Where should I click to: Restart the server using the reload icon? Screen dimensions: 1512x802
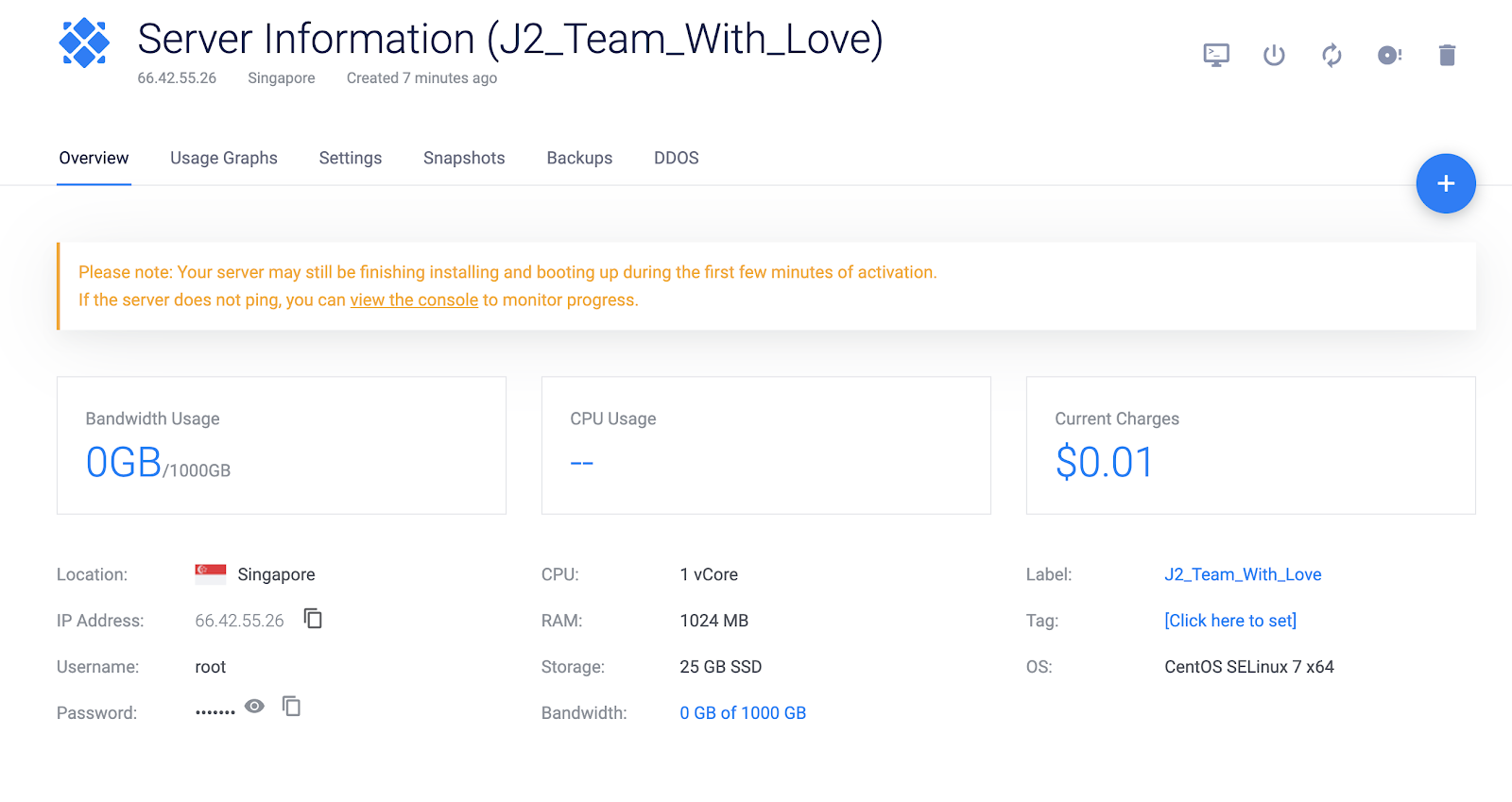[1332, 55]
